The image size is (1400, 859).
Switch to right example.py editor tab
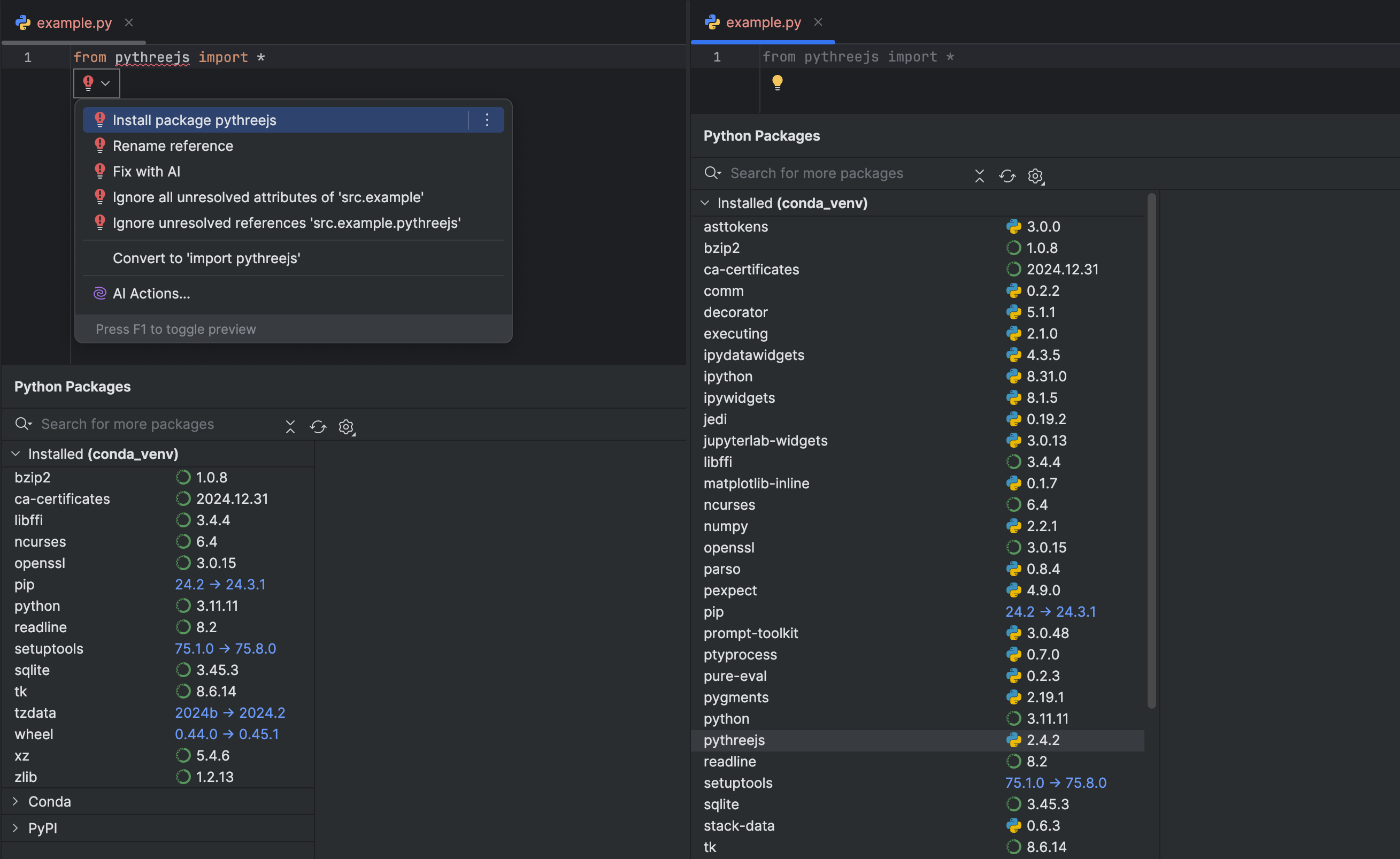tap(763, 22)
